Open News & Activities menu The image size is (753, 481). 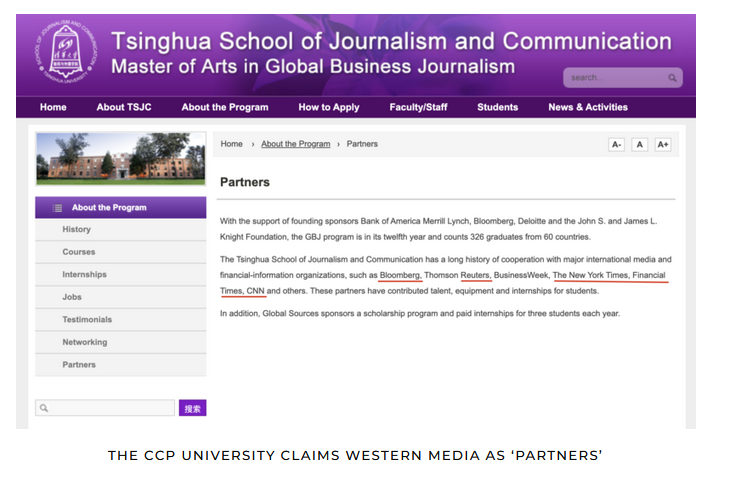tap(588, 107)
